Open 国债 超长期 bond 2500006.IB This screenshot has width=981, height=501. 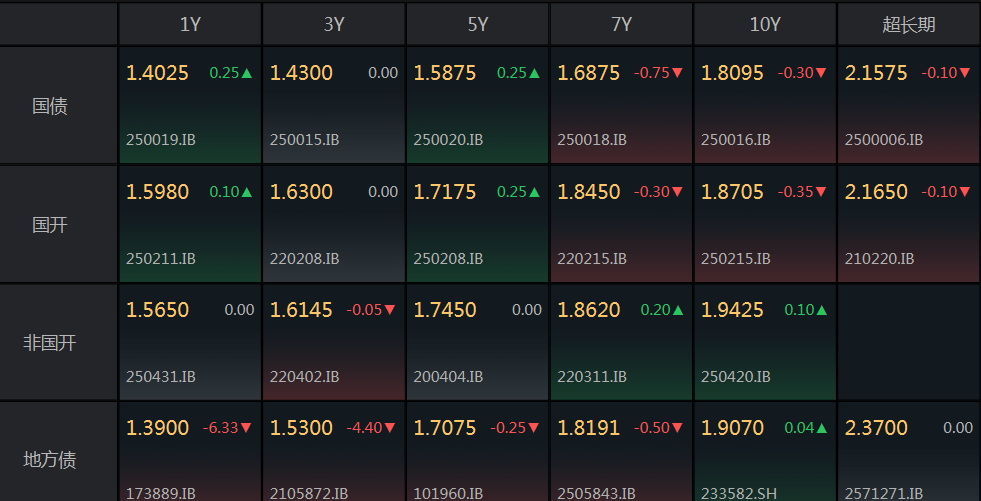point(884,140)
